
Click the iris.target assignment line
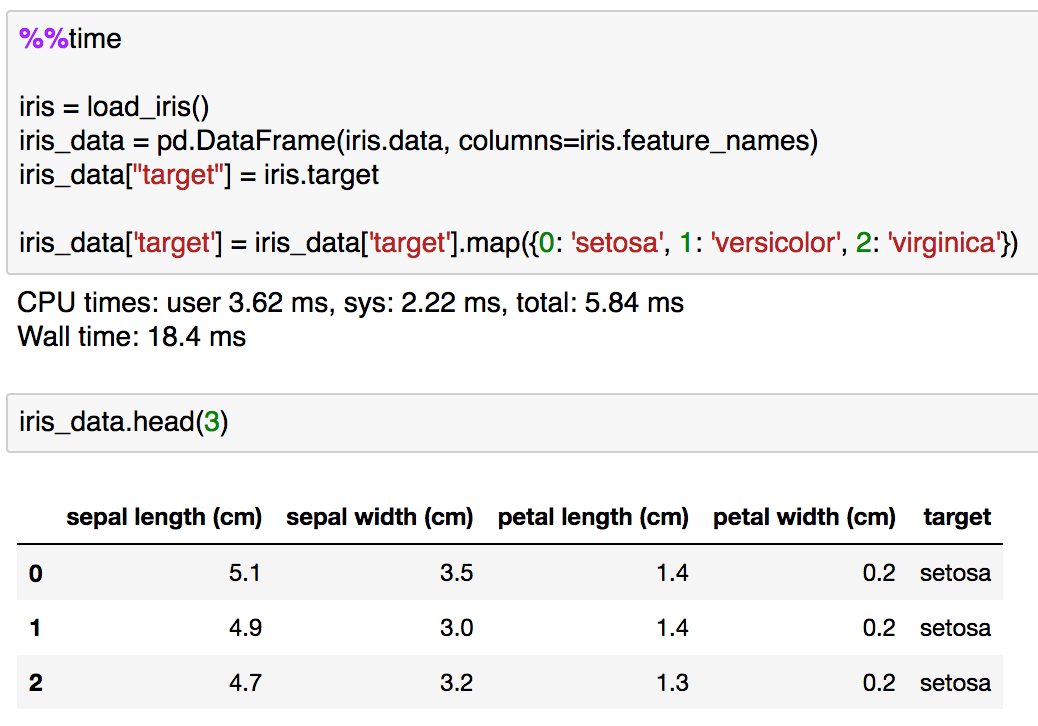pos(199,175)
